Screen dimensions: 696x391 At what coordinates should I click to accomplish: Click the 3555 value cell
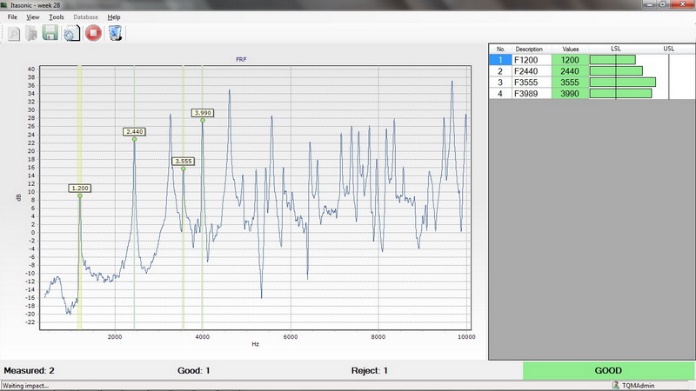pyautogui.click(x=570, y=82)
